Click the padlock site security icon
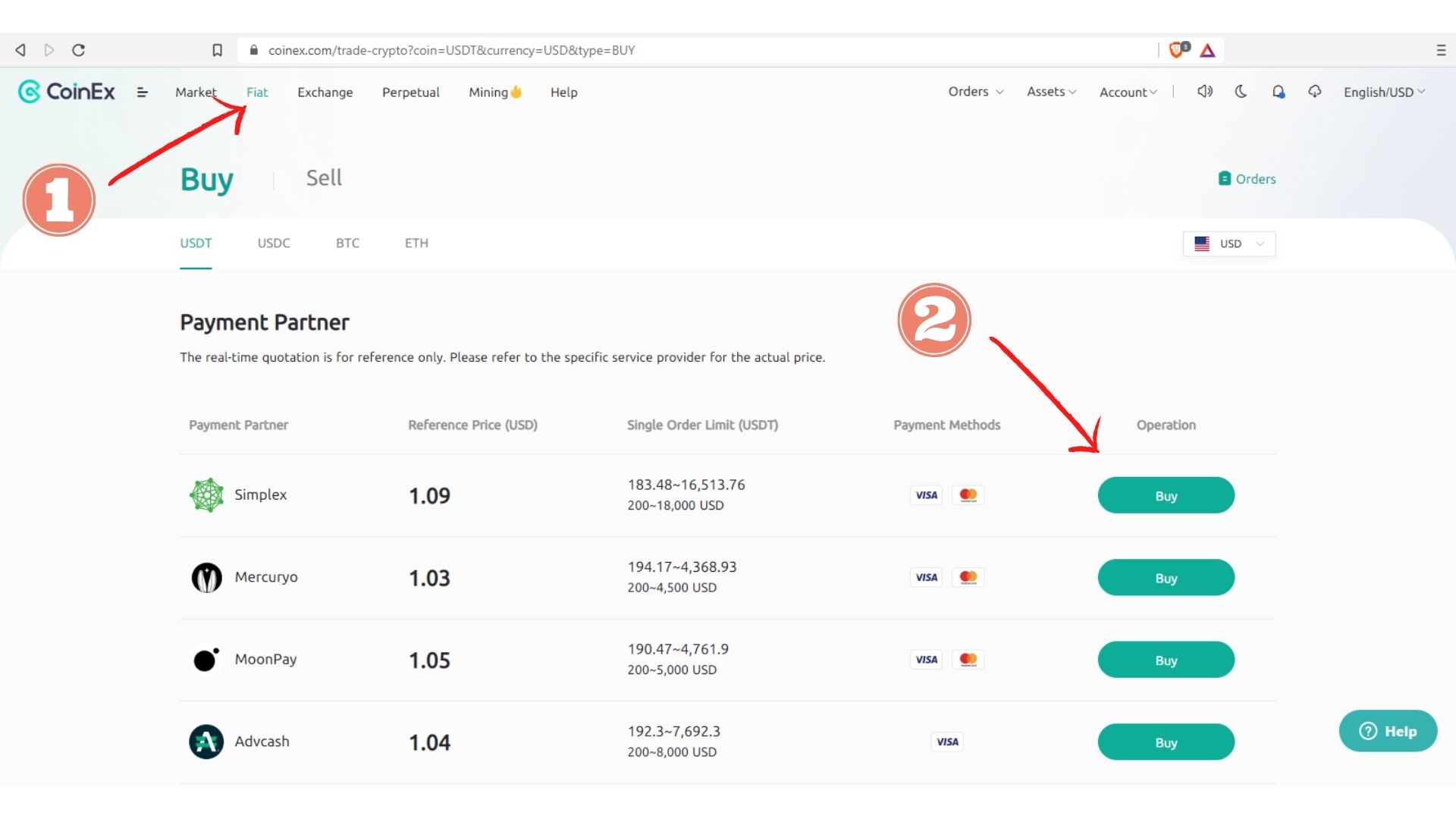This screenshot has height=819, width=1456. [x=253, y=50]
